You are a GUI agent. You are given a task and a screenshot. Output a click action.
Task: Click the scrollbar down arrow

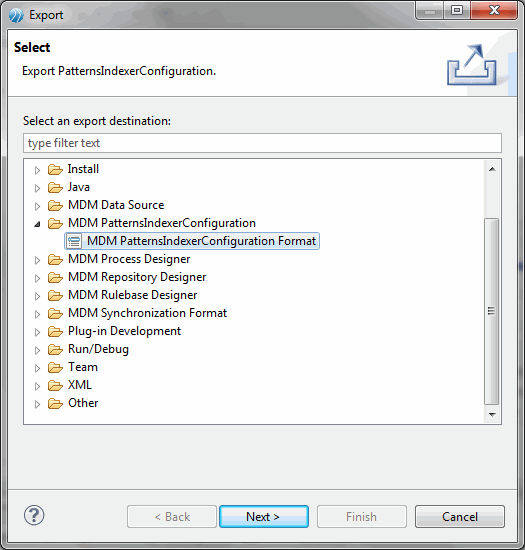[492, 415]
